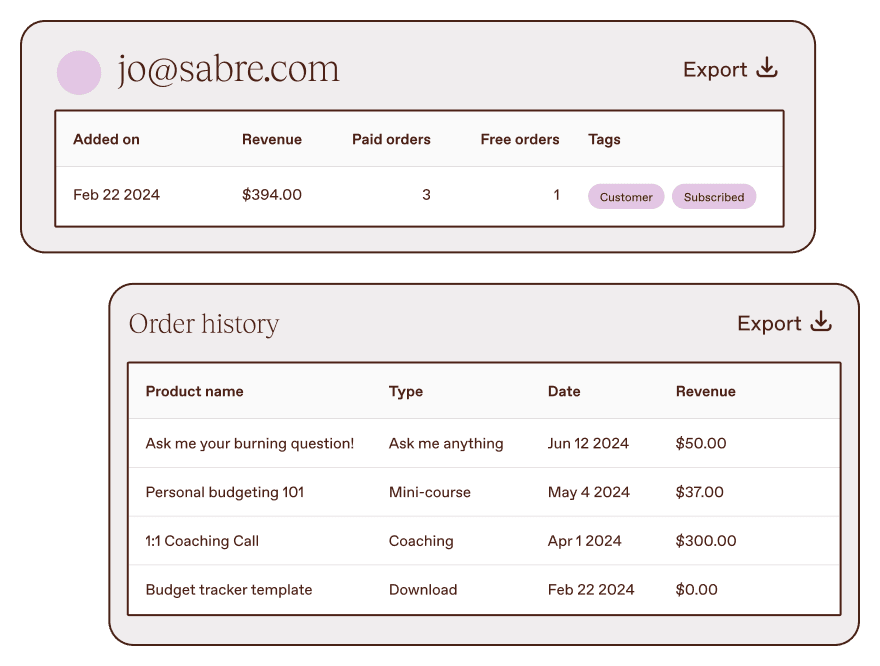Select the Subscribed tag
Screen dimensions: 880x666
713,197
